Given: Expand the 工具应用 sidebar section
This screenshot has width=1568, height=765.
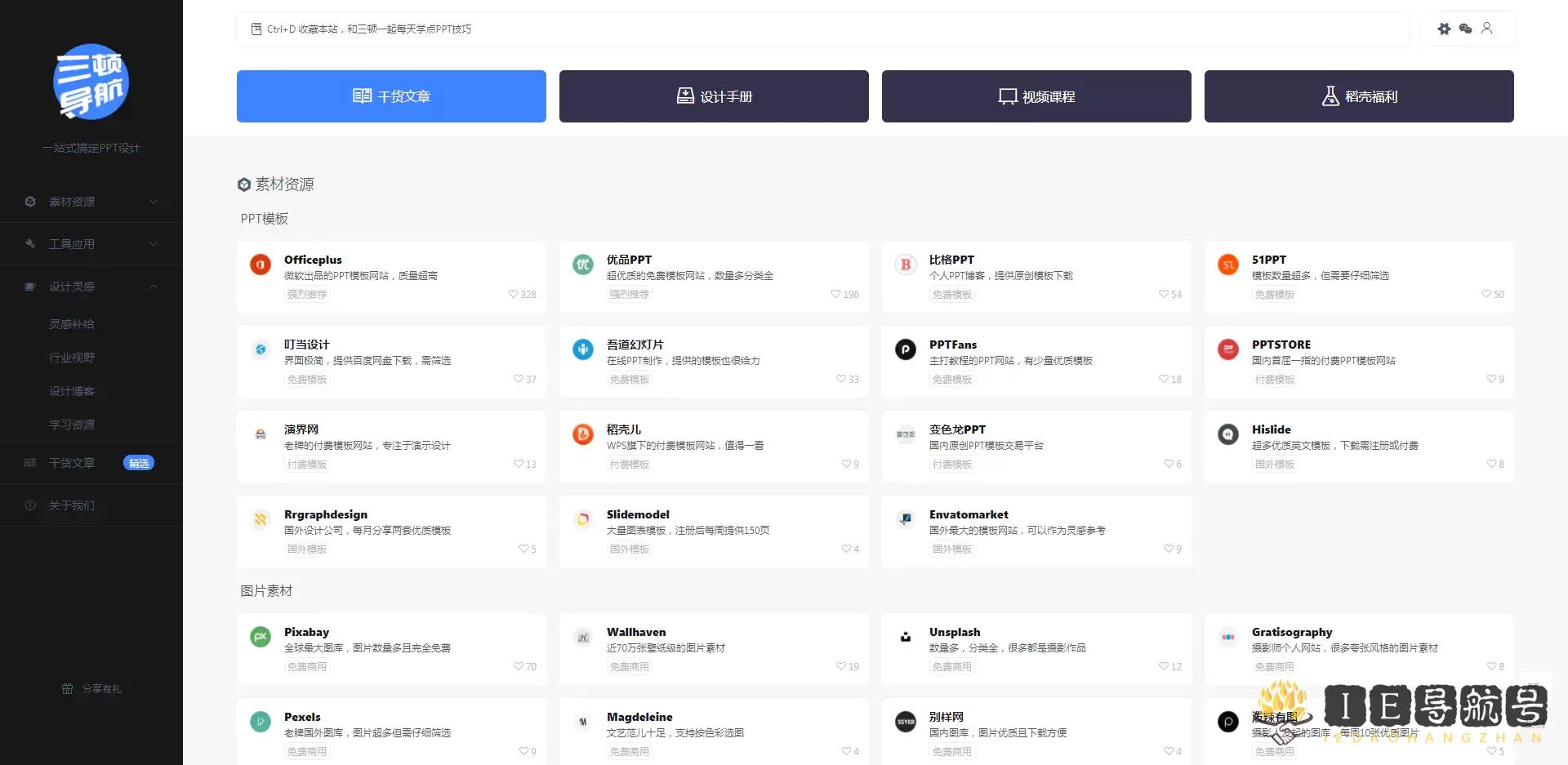Looking at the screenshot, I should coord(91,244).
